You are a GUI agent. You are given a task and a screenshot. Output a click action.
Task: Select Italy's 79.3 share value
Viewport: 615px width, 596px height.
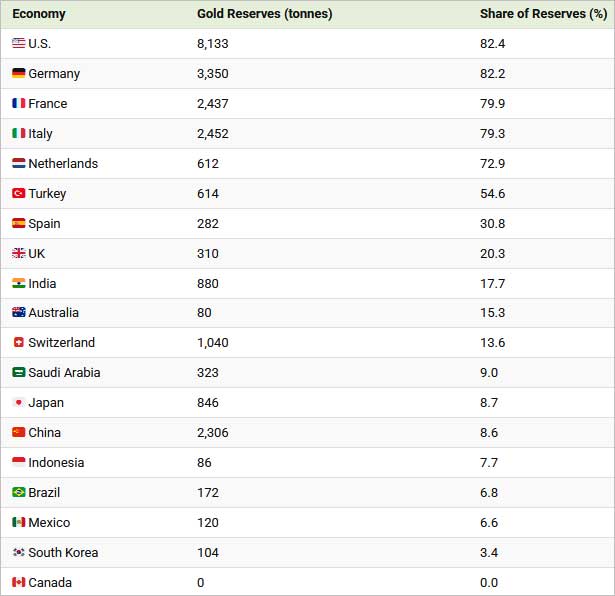point(493,134)
